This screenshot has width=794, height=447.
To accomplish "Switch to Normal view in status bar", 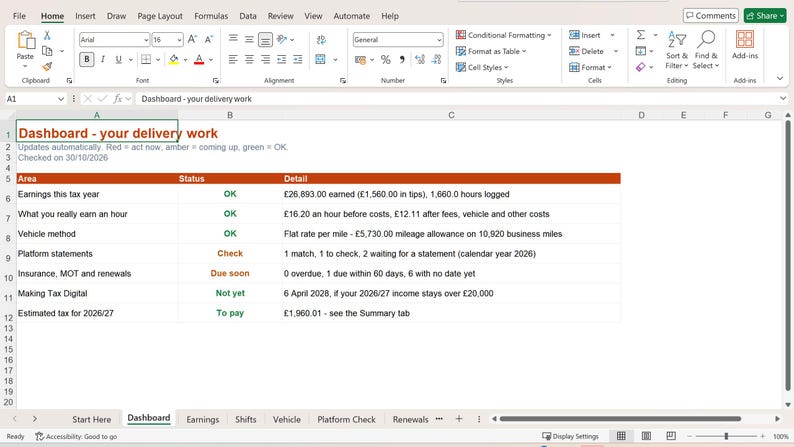I will pyautogui.click(x=621, y=436).
